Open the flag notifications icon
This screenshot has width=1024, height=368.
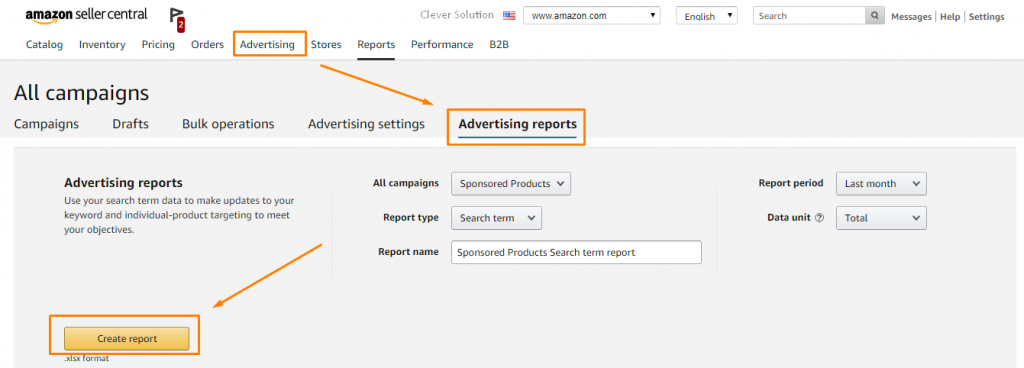point(177,20)
